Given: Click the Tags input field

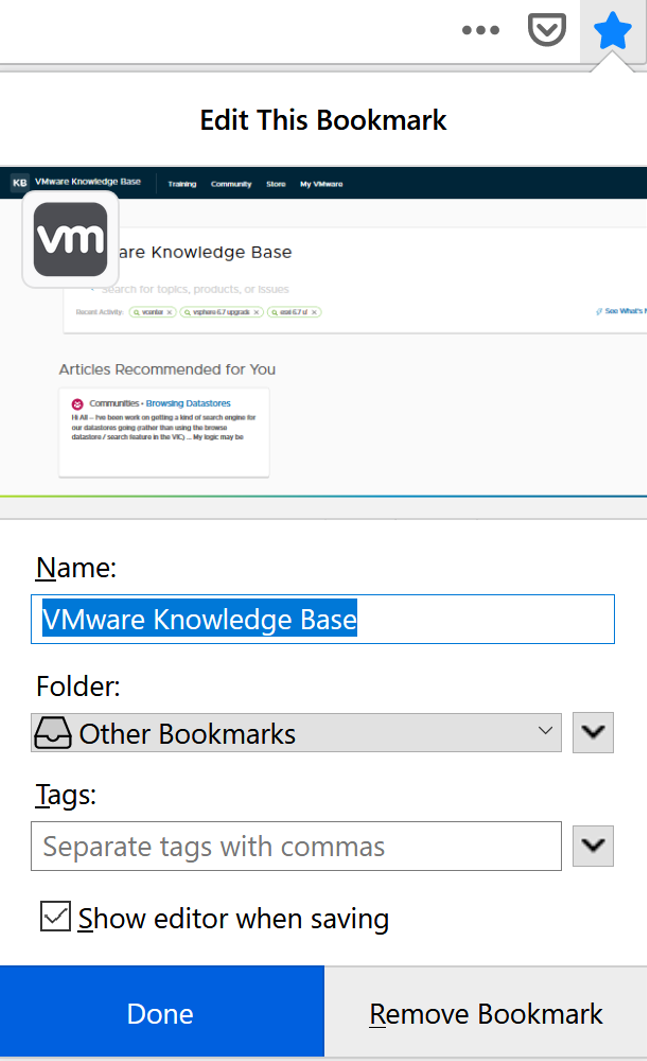Looking at the screenshot, I should point(296,846).
